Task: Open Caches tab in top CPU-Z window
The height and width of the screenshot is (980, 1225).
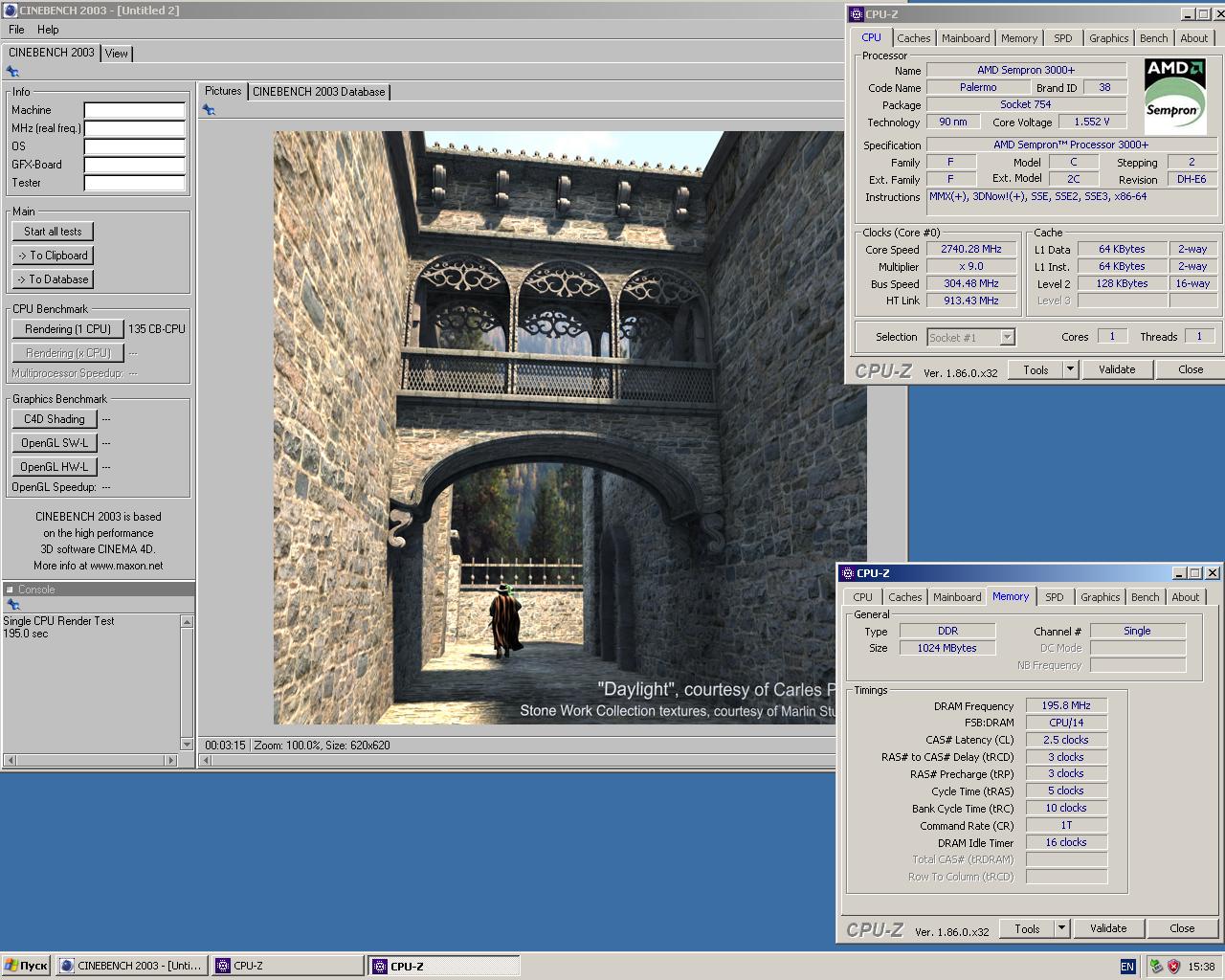Action: pyautogui.click(x=913, y=38)
